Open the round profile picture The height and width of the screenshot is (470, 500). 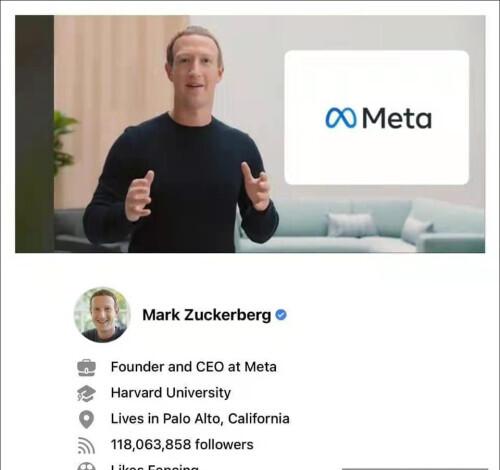pyautogui.click(x=102, y=315)
